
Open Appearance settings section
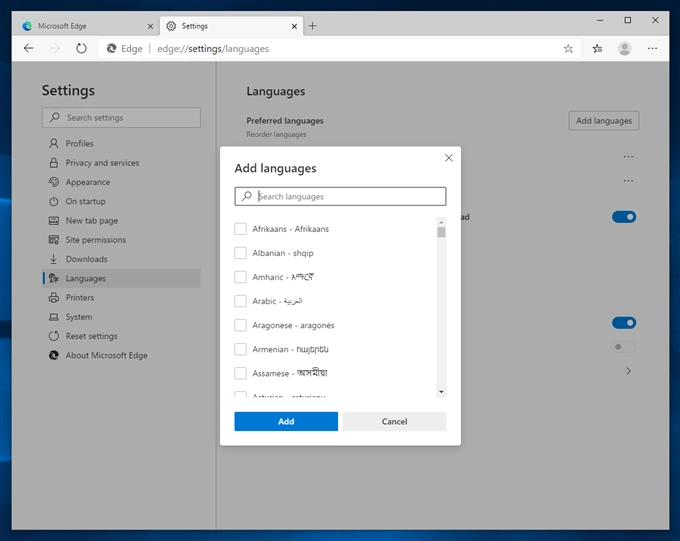tap(121, 182)
